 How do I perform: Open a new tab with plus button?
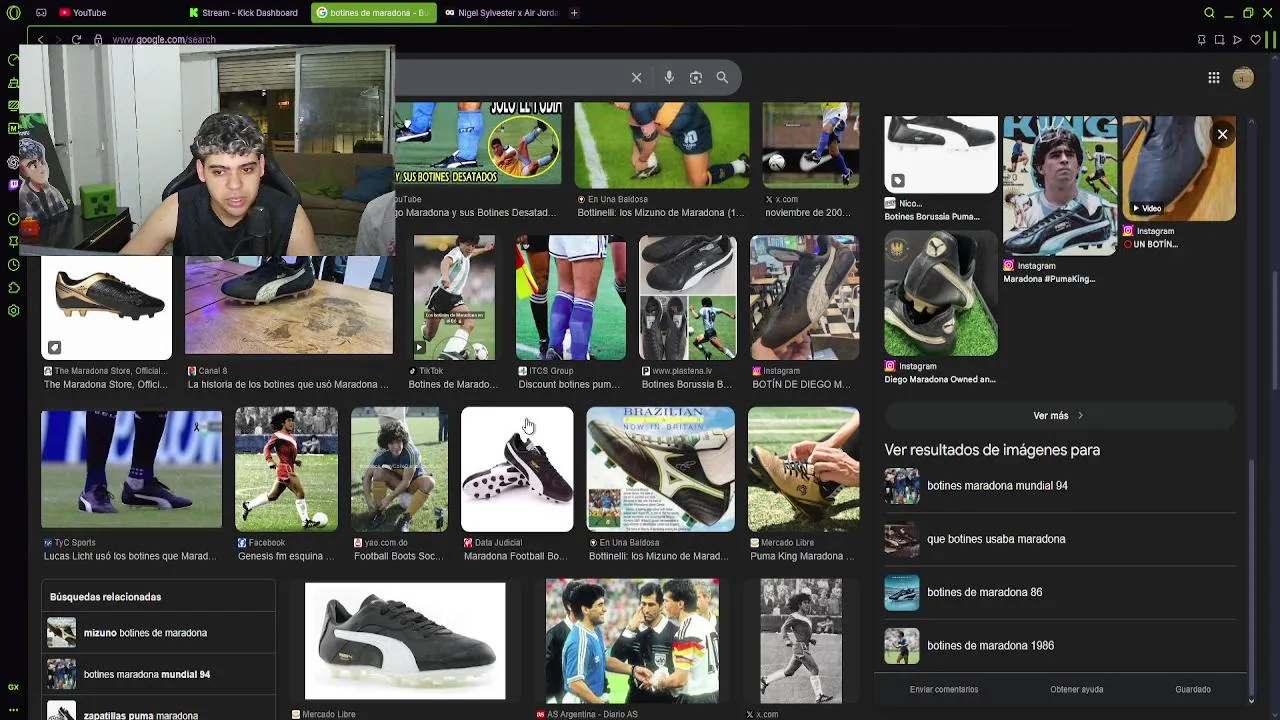click(574, 13)
